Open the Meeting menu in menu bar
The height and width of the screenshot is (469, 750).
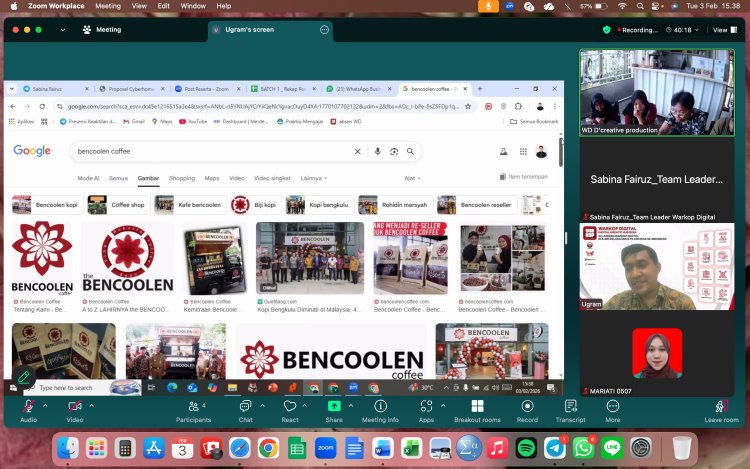(x=108, y=6)
